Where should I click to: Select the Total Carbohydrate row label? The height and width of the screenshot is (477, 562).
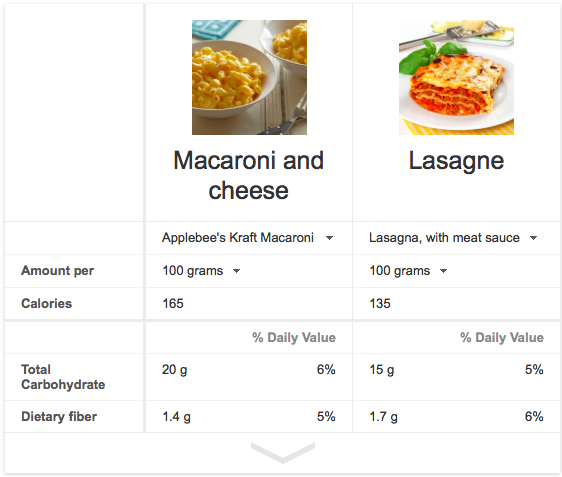(x=63, y=377)
